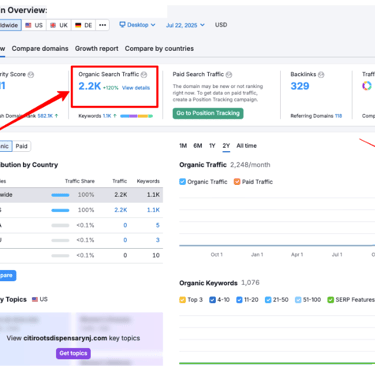Click the keywords value 10 in last row
This screenshot has height=371, width=375.
tap(156, 255)
